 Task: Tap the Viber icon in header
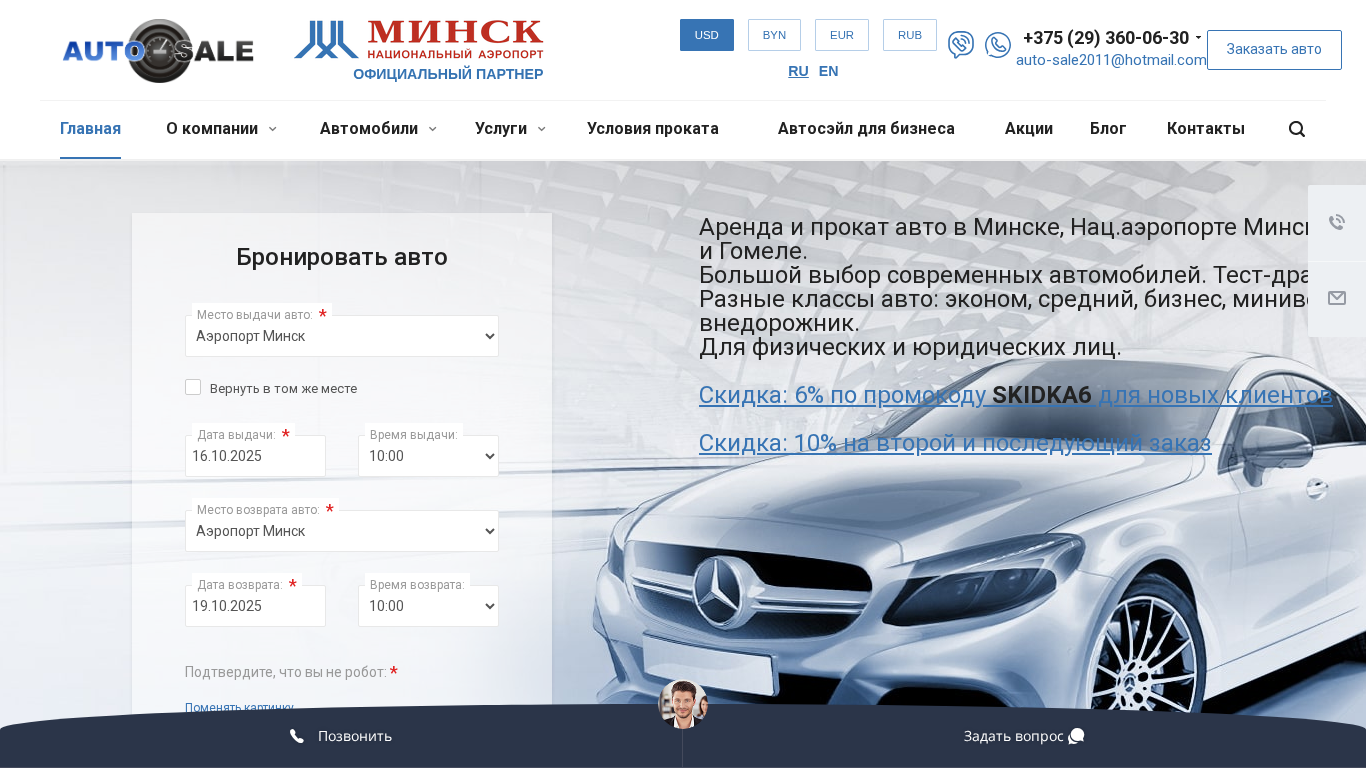pos(961,45)
